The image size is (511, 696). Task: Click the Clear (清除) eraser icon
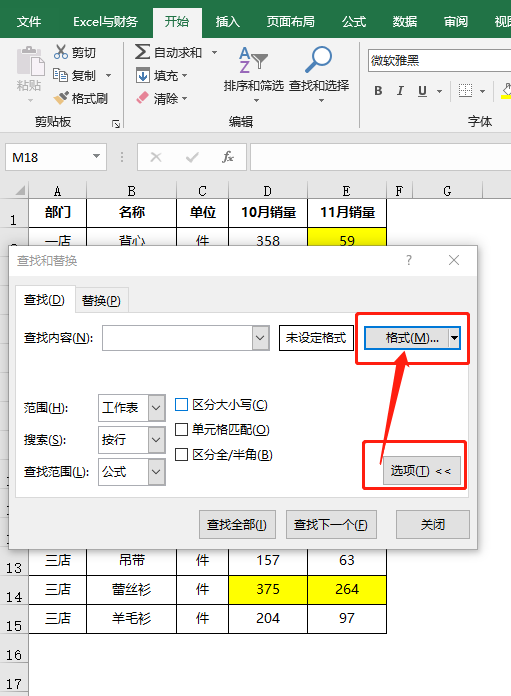point(143,98)
